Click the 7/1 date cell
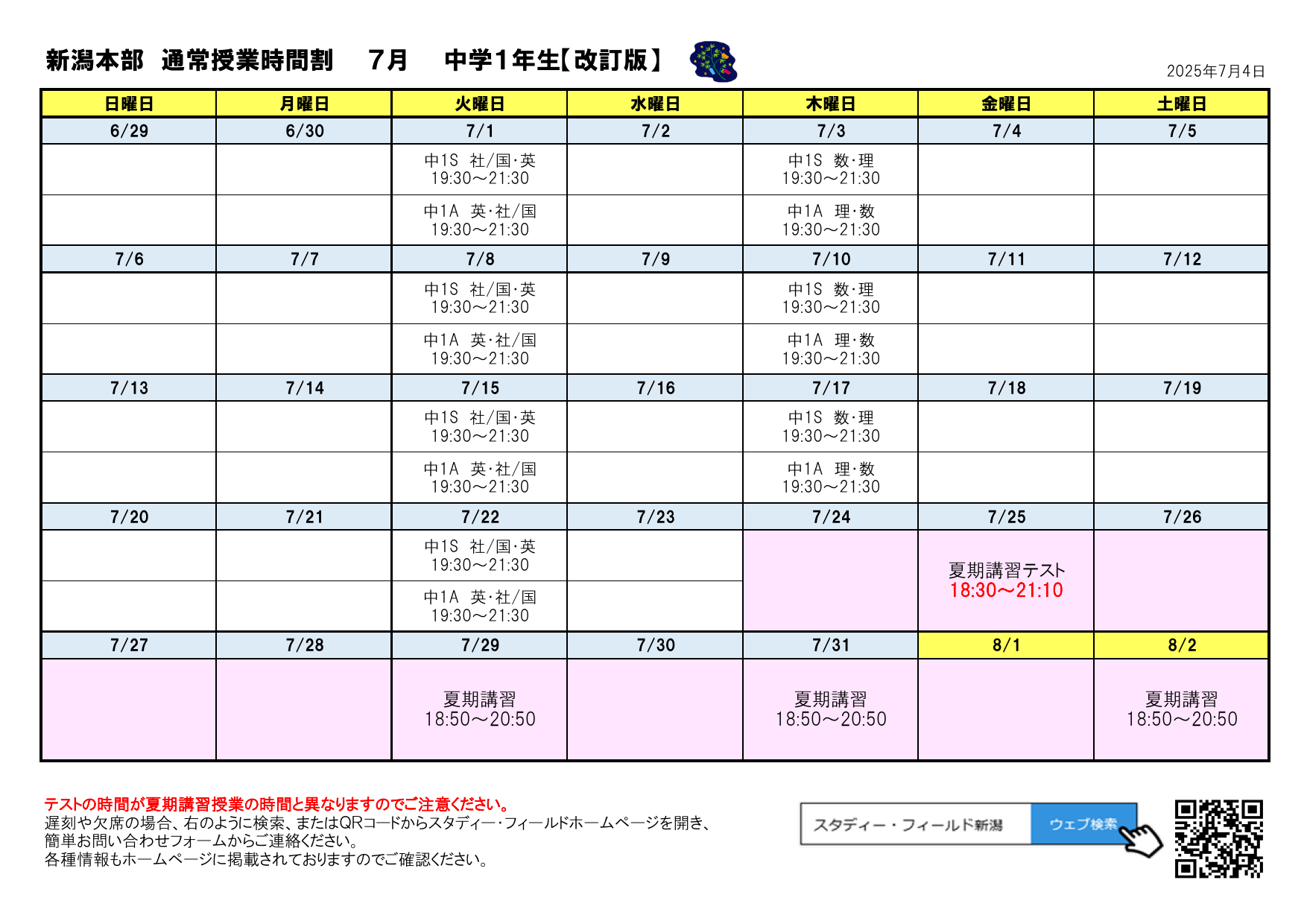This screenshot has height=924, width=1307. point(480,130)
